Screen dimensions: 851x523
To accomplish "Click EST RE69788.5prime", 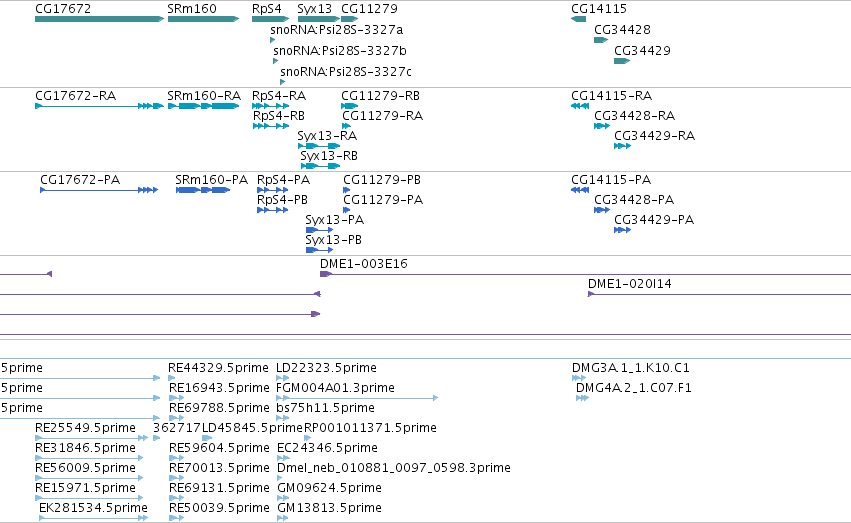I will (x=219, y=409).
